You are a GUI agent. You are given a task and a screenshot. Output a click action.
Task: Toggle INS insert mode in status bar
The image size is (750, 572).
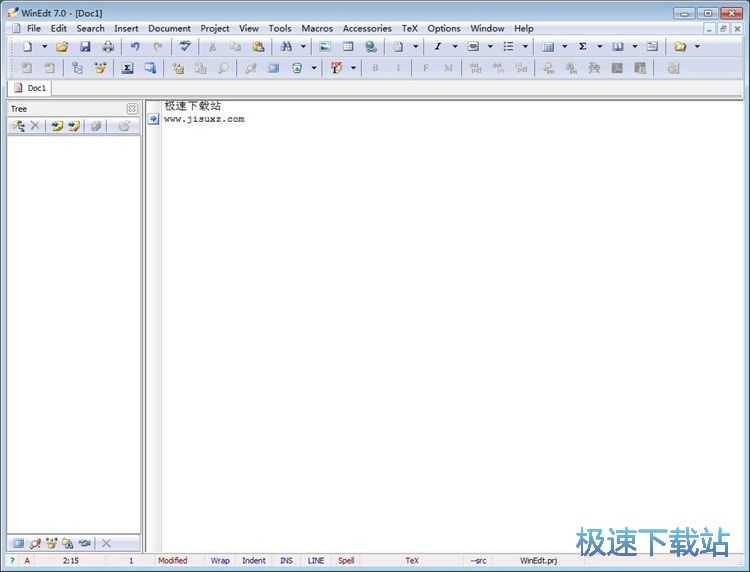coord(287,561)
